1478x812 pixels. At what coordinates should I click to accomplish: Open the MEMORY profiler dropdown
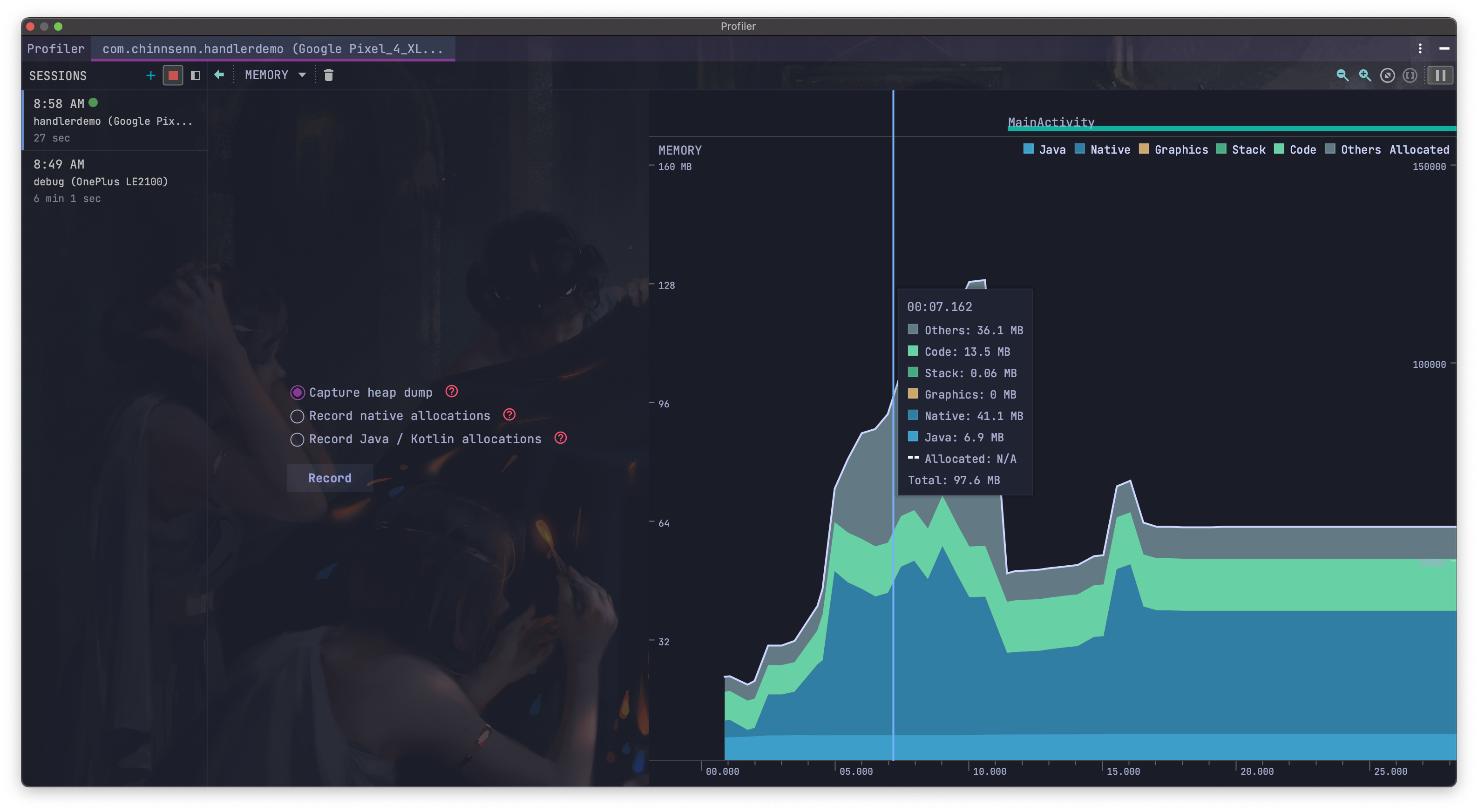tap(275, 75)
